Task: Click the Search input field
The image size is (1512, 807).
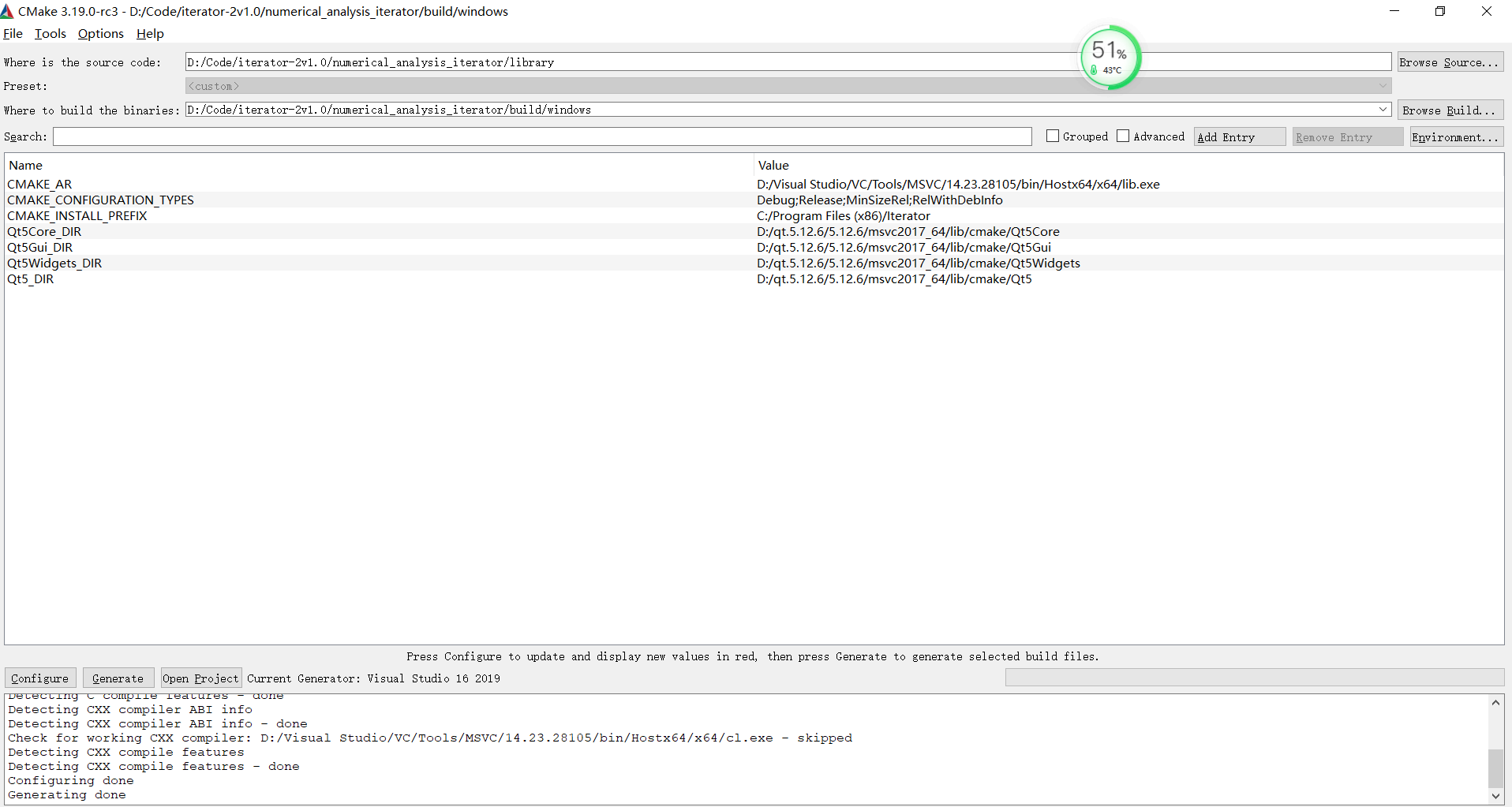Action: tap(542, 136)
